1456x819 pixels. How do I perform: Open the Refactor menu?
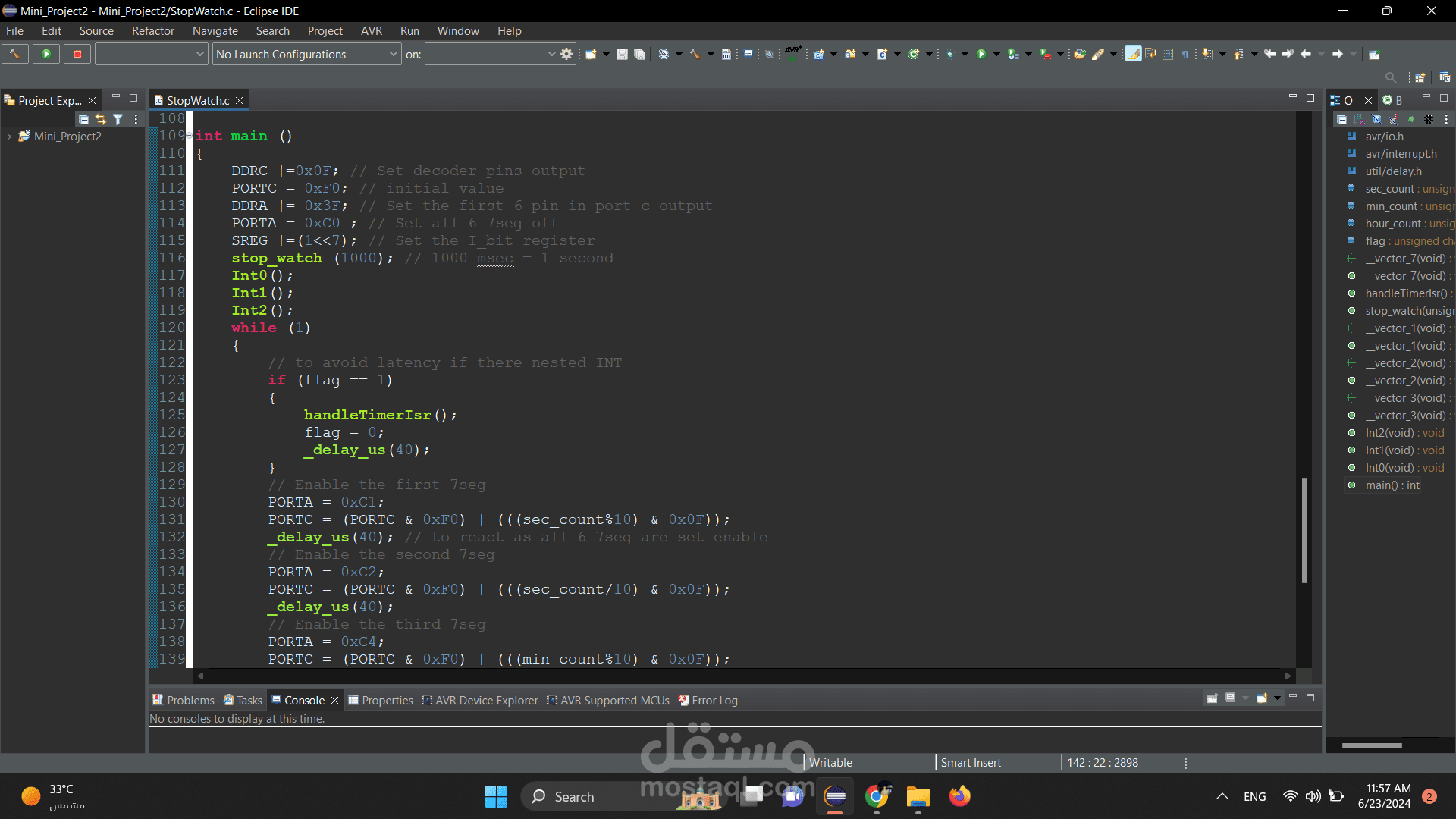coord(152,31)
